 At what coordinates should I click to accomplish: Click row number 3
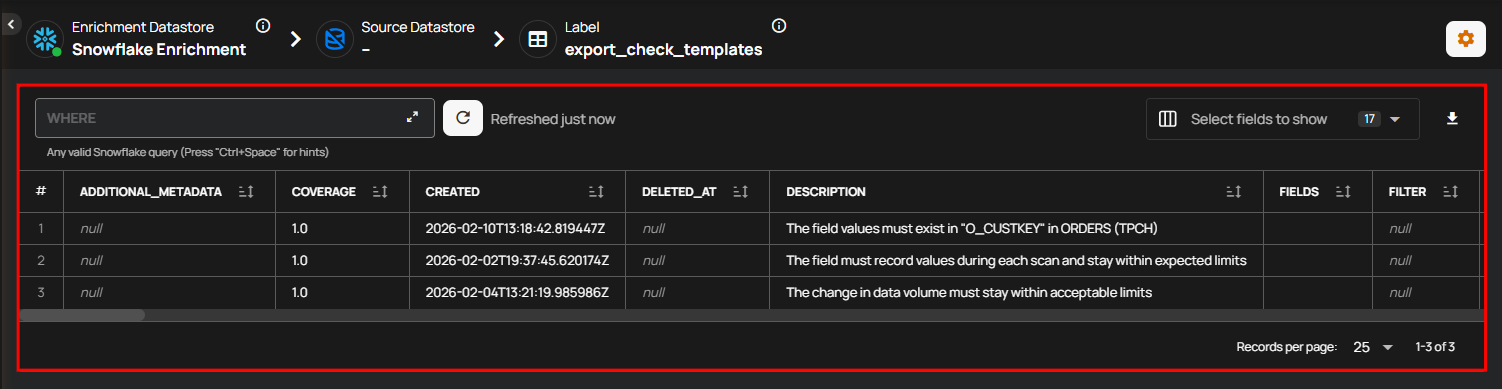41,293
